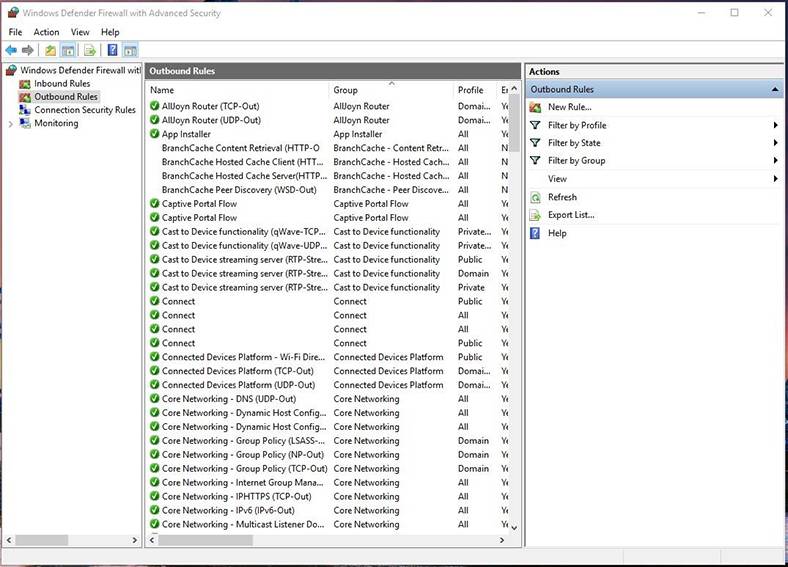The height and width of the screenshot is (567, 788).
Task: Click the Refresh icon in Actions pane
Action: [x=536, y=197]
